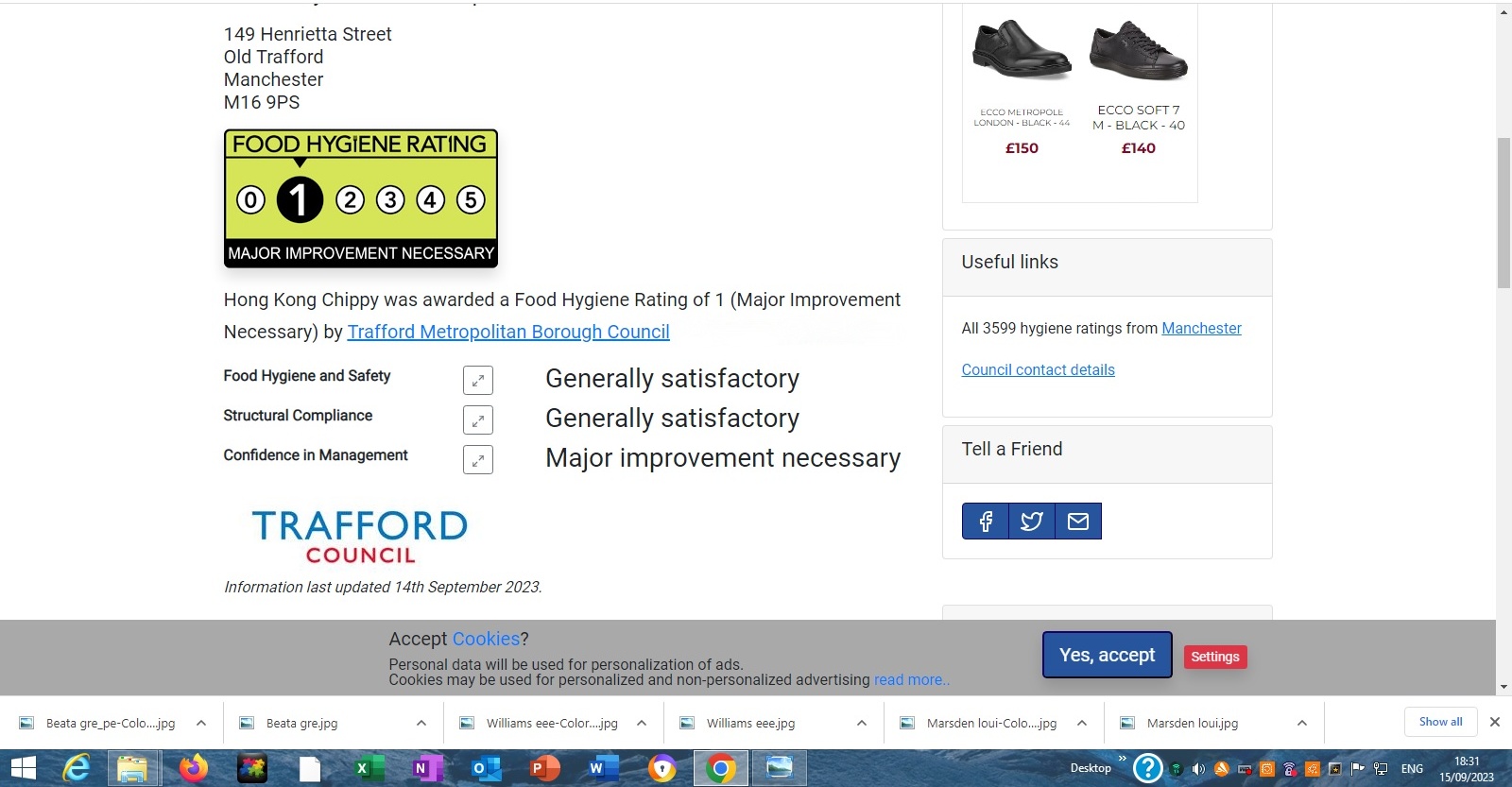Share the rating on Twitter
This screenshot has height=787, width=1512.
coord(1032,521)
